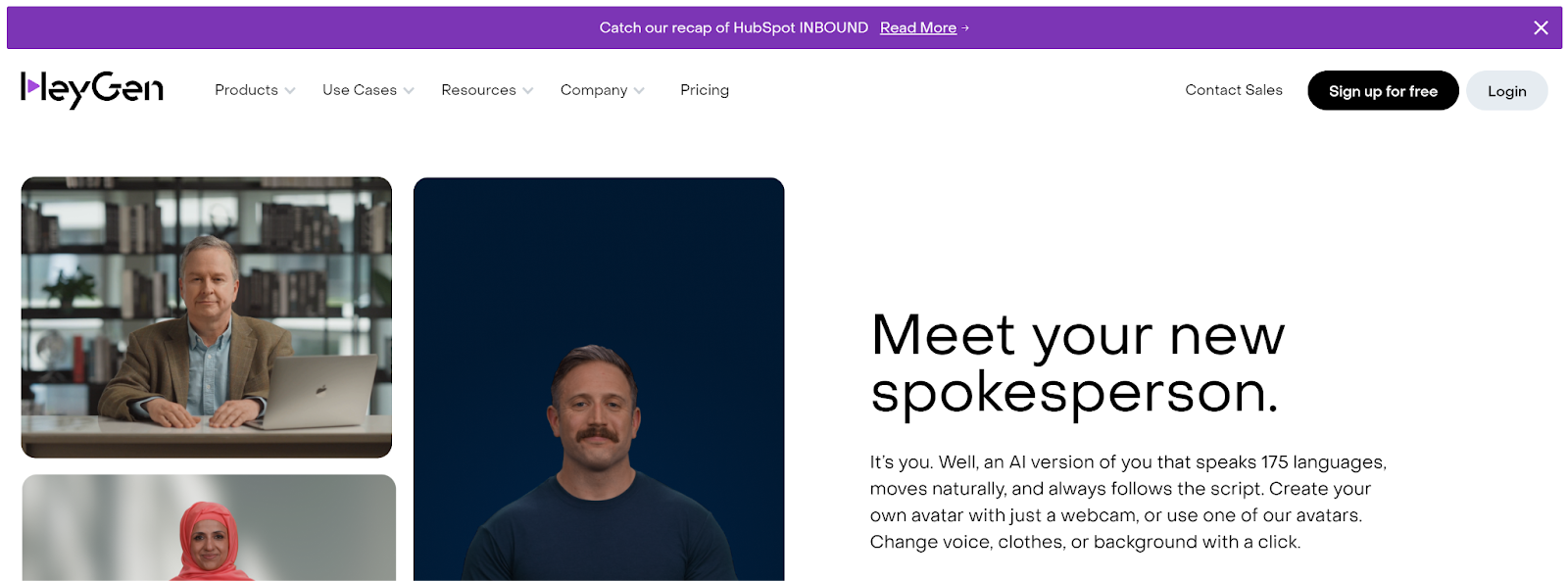Select the woman in red hijab avatar
1568x581 pixels.
tap(209, 528)
